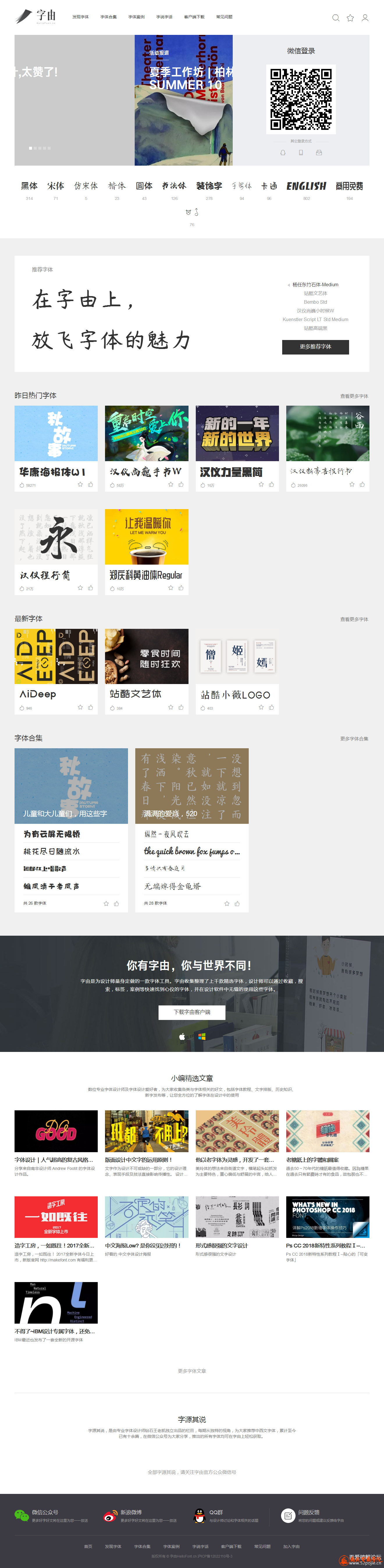Image resolution: width=384 pixels, height=1568 pixels.
Task: Click the Apple download icon
Action: click(182, 1036)
